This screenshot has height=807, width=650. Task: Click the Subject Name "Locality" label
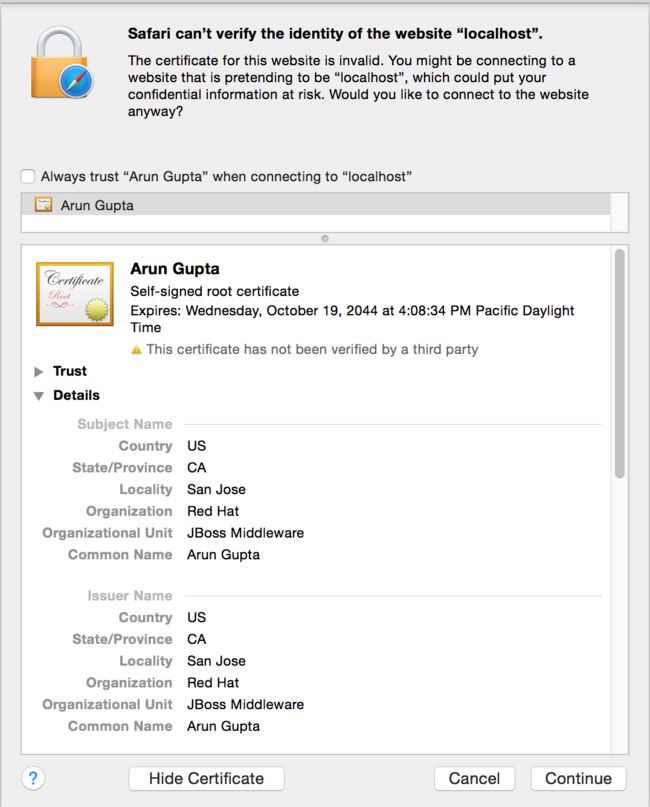click(146, 489)
